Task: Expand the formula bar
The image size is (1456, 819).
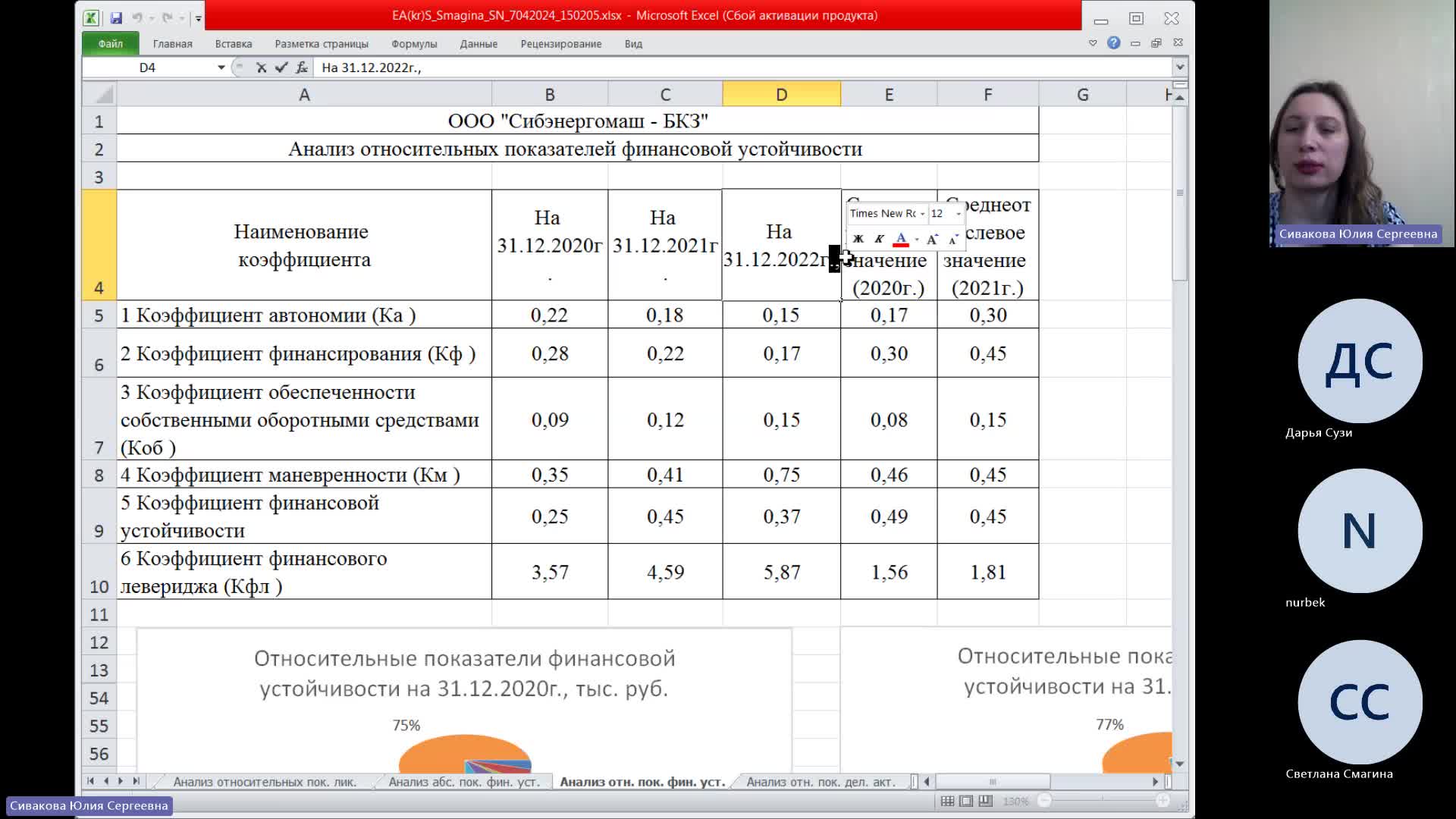Action: tap(1180, 67)
